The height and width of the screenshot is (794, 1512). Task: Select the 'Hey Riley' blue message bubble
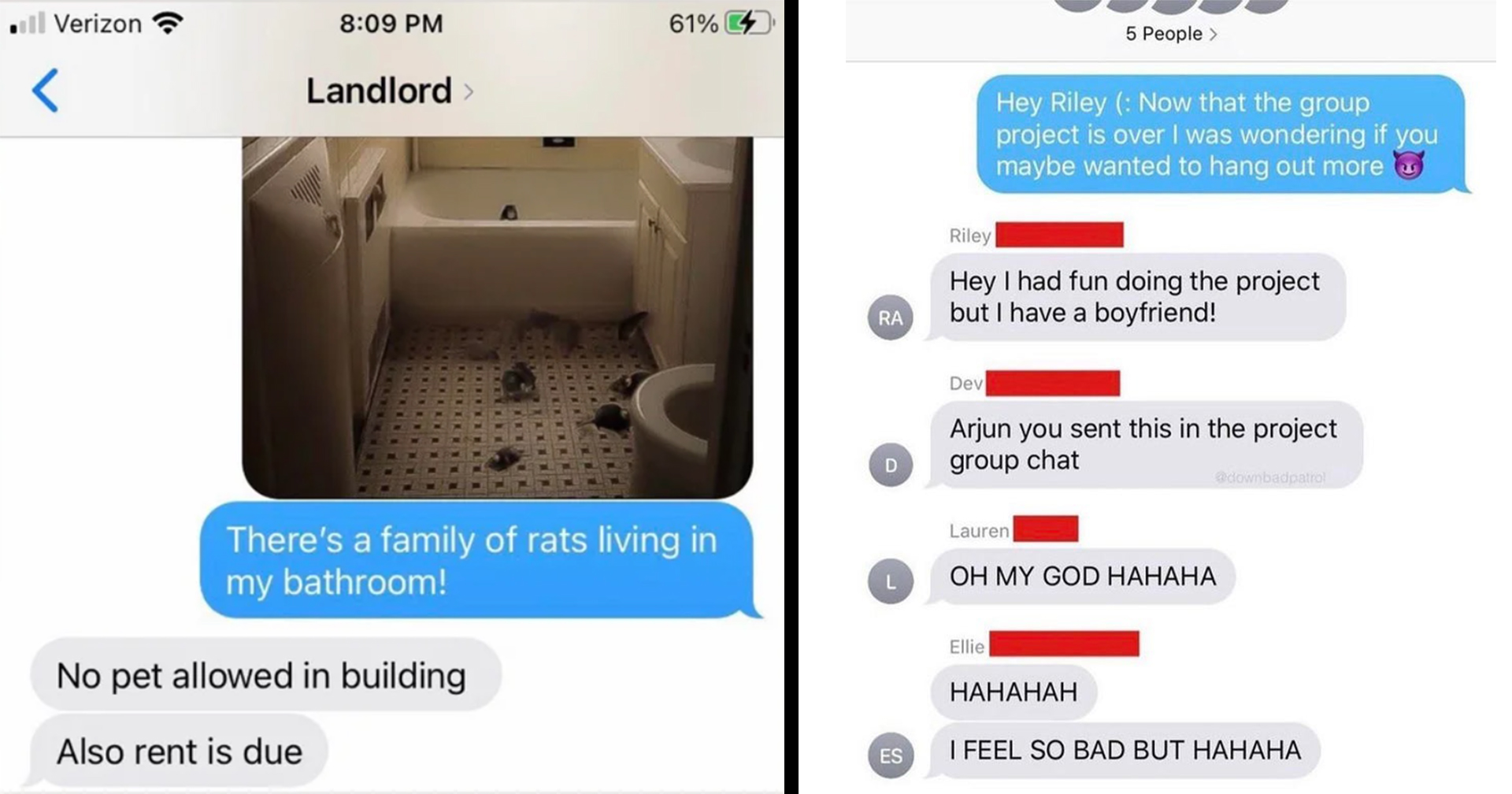point(1221,134)
